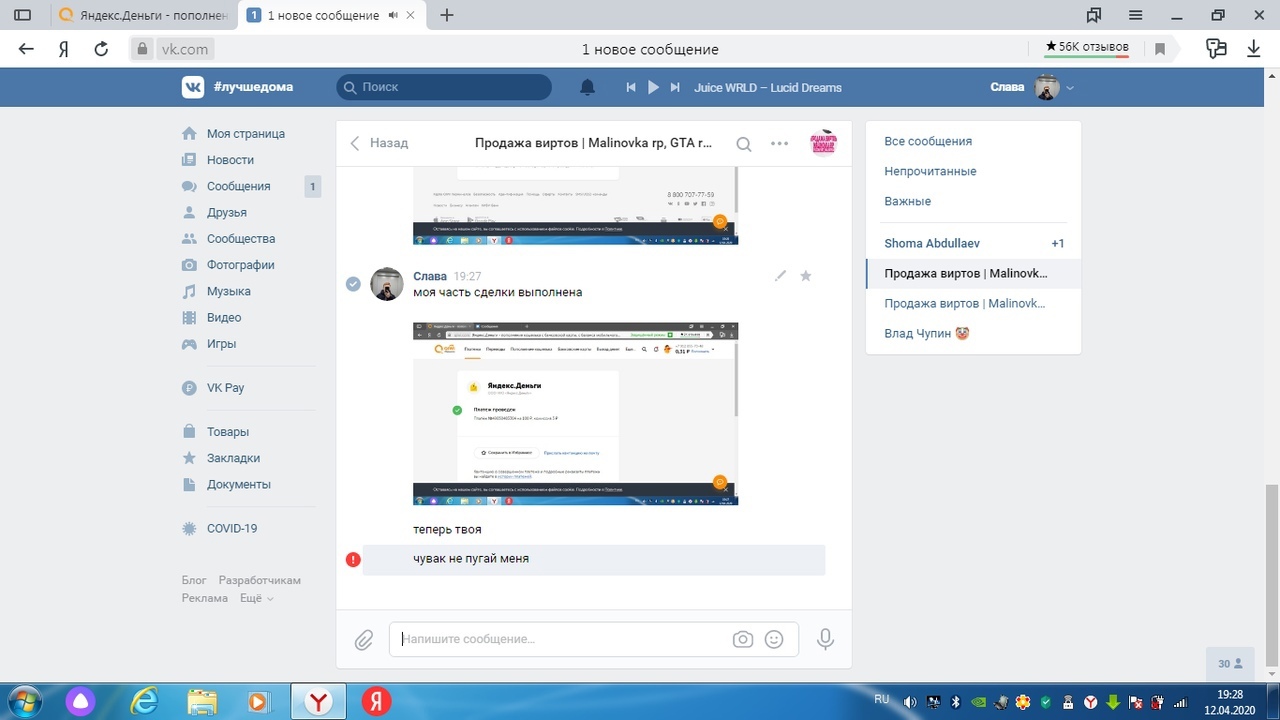Record a voice message with microphone

(825, 640)
